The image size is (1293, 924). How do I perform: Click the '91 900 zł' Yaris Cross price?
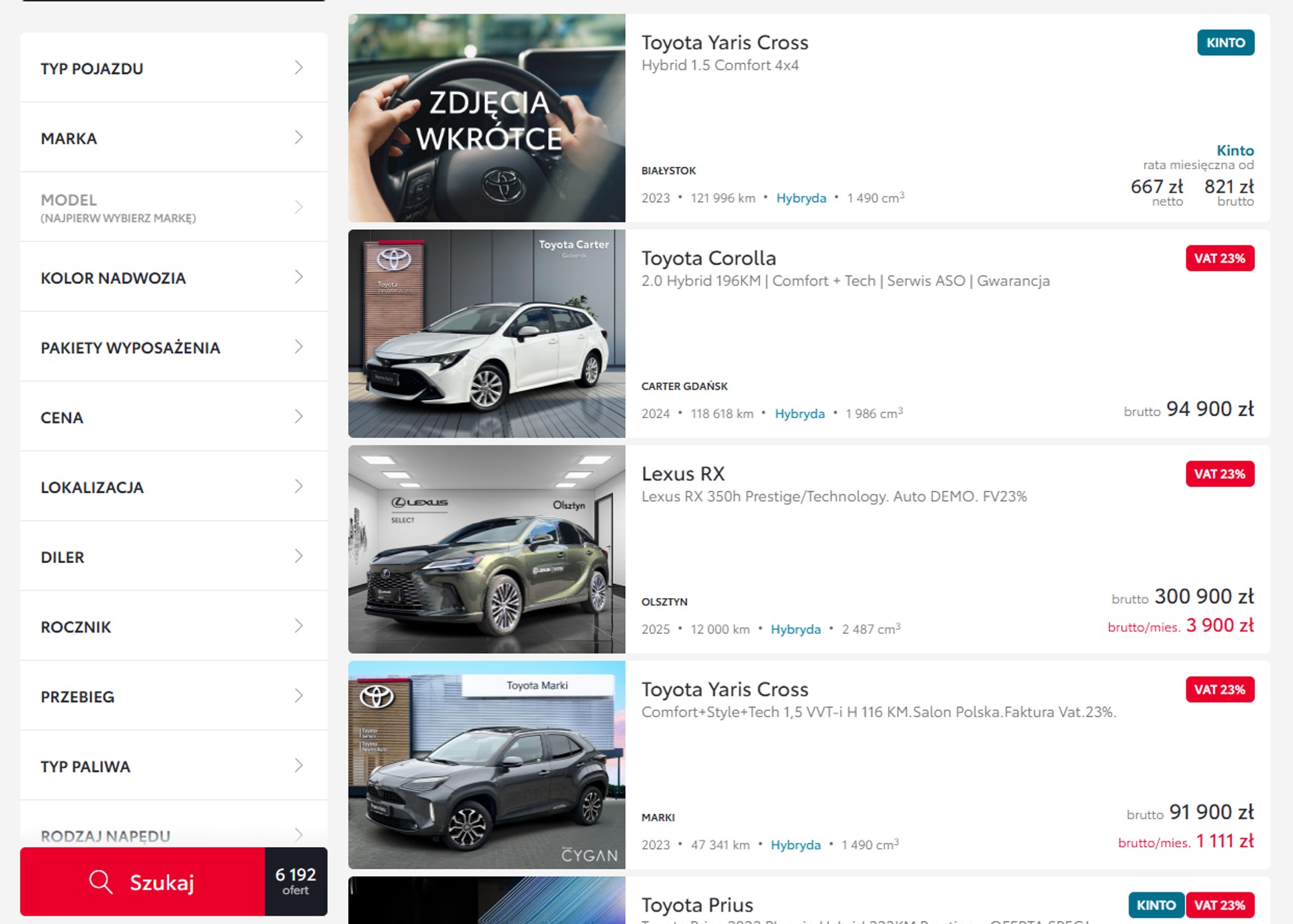pyautogui.click(x=1212, y=812)
